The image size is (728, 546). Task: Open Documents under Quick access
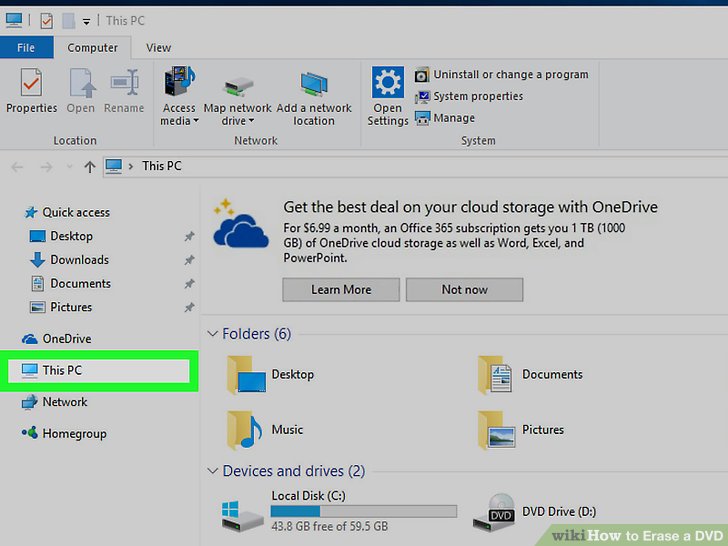(x=71, y=283)
